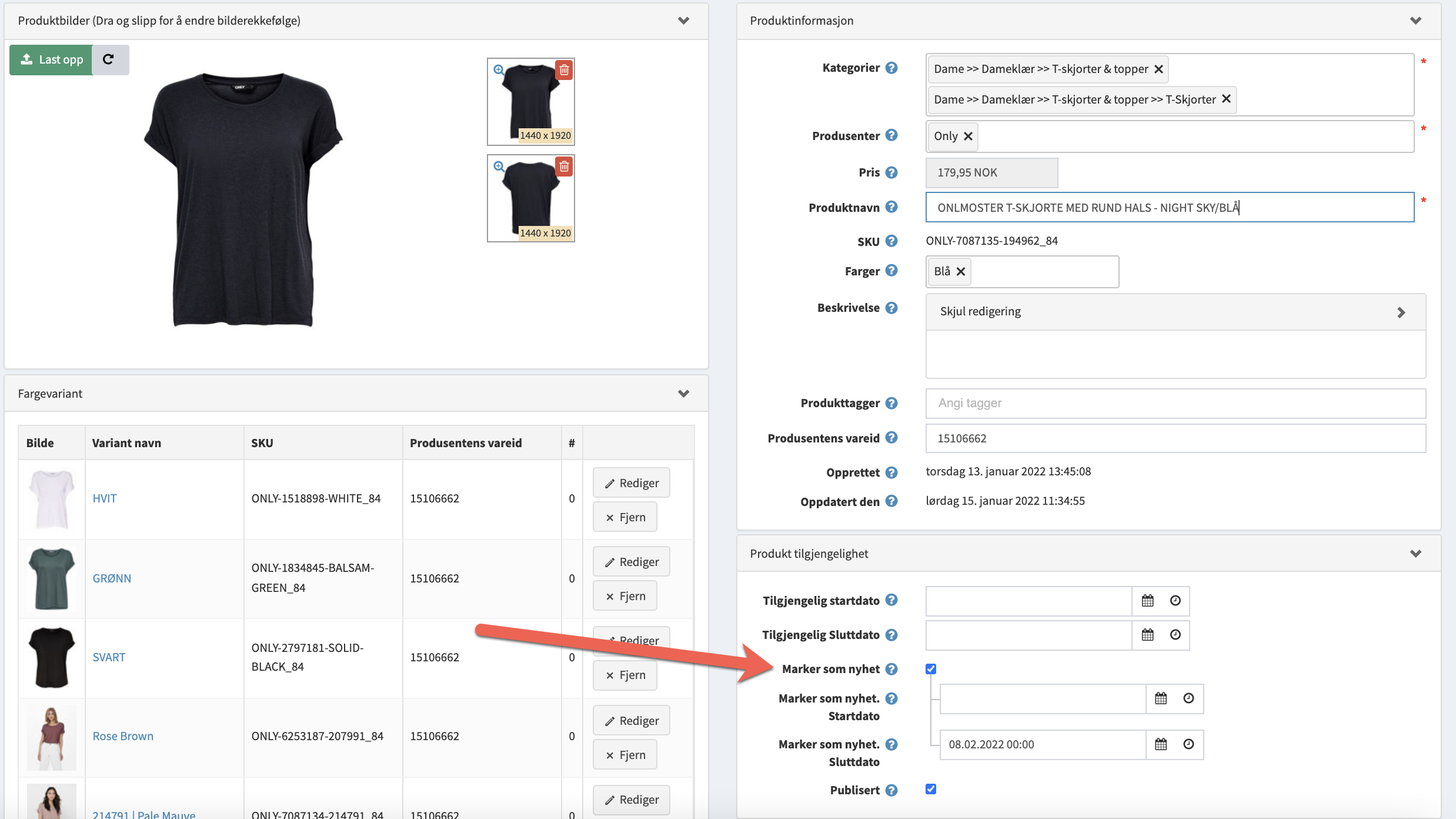Zoom the second product thumbnail image
1456x819 pixels.
click(499, 167)
